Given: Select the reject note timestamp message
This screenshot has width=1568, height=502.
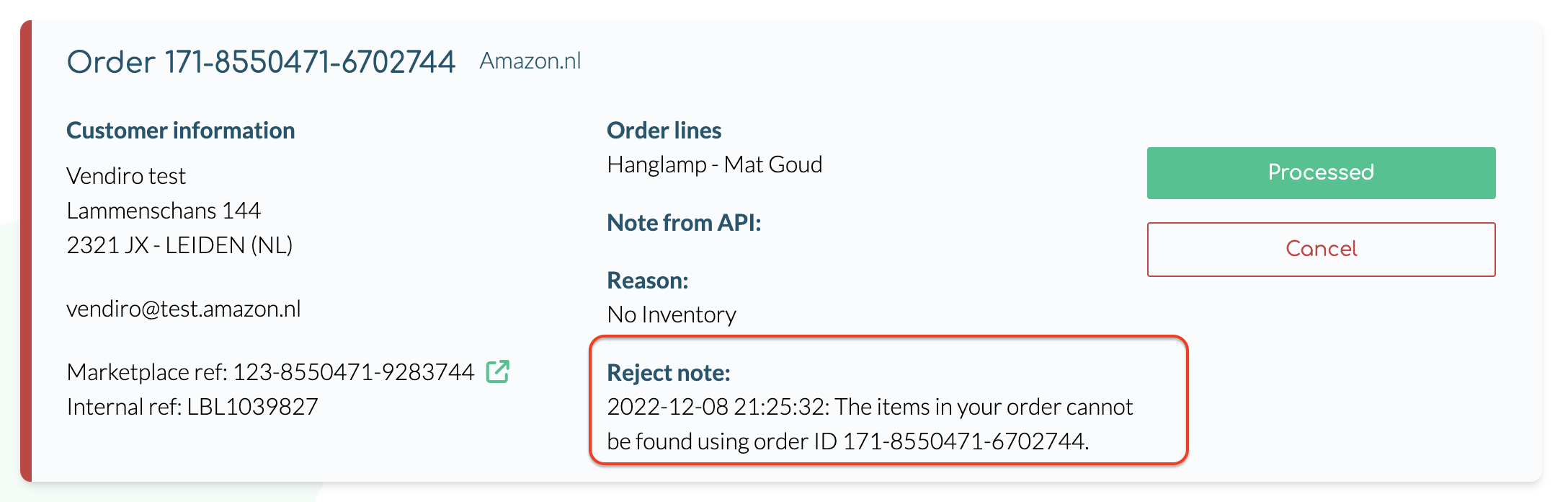Looking at the screenshot, I should tap(869, 424).
